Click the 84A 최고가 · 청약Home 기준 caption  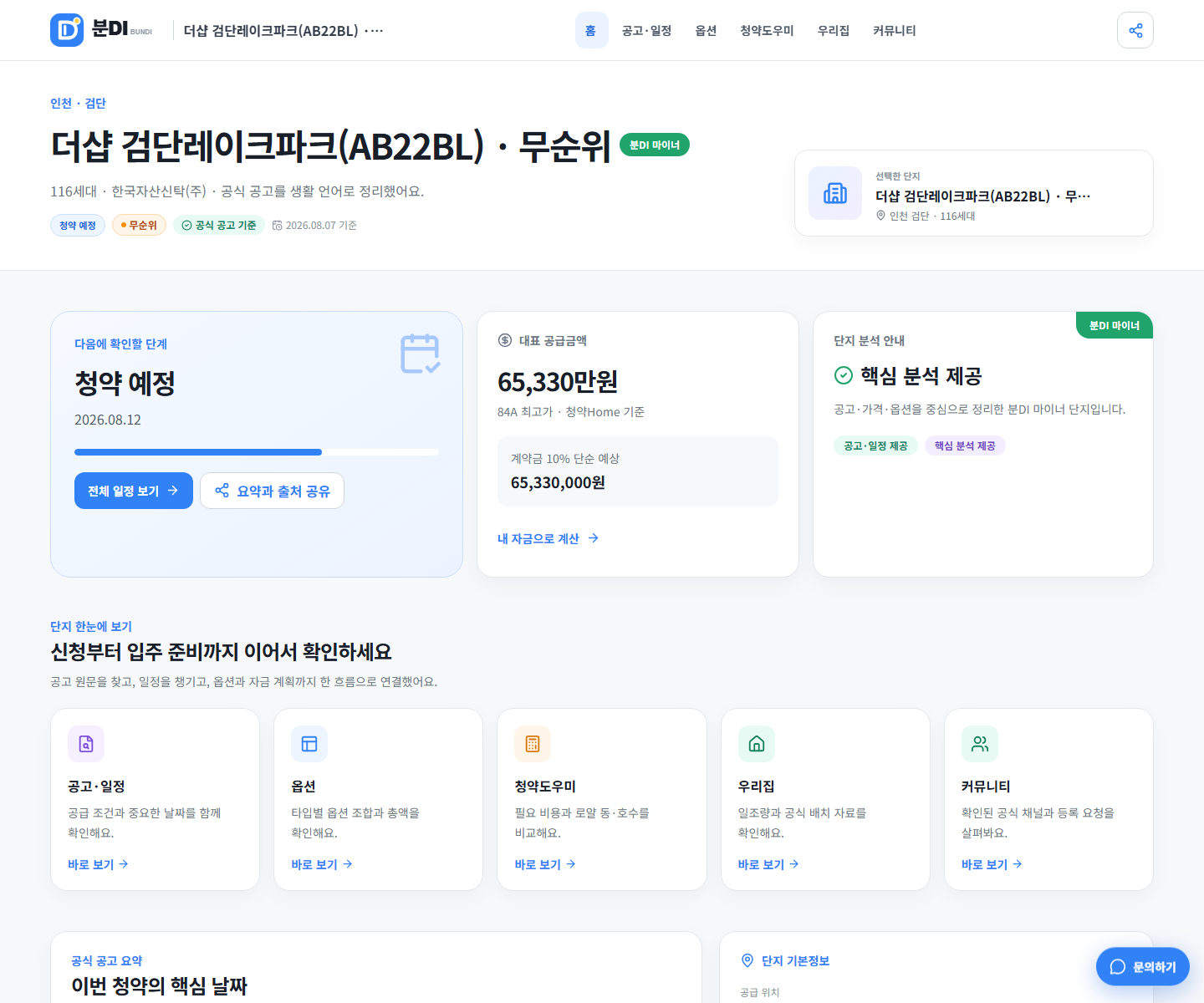571,412
